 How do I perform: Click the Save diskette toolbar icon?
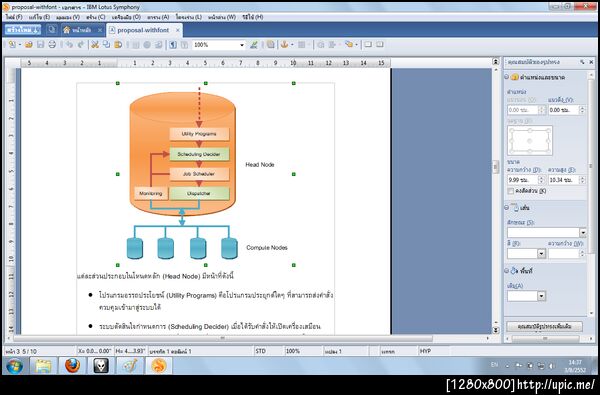(x=40, y=45)
